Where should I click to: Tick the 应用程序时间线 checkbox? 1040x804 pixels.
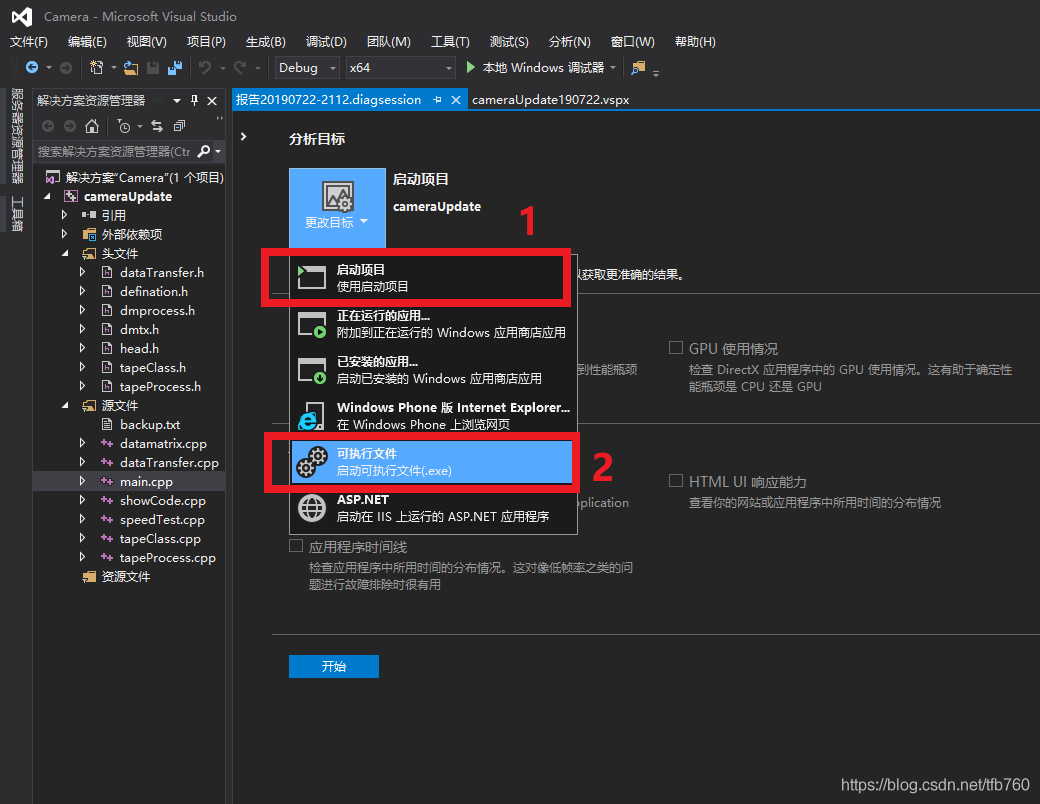pos(296,546)
